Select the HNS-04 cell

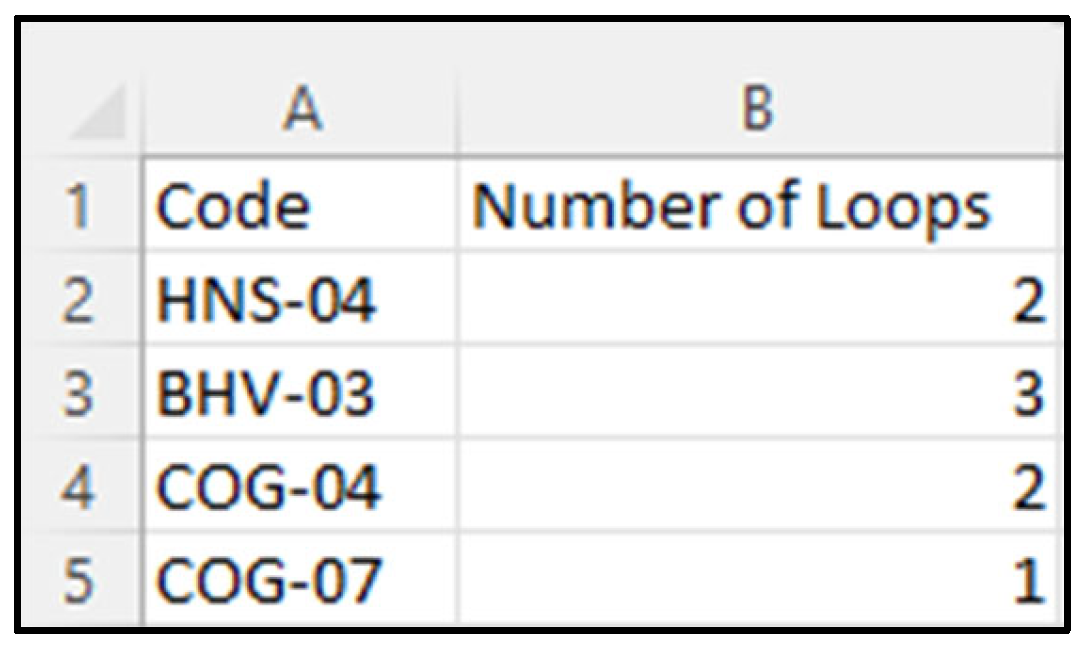(300, 300)
